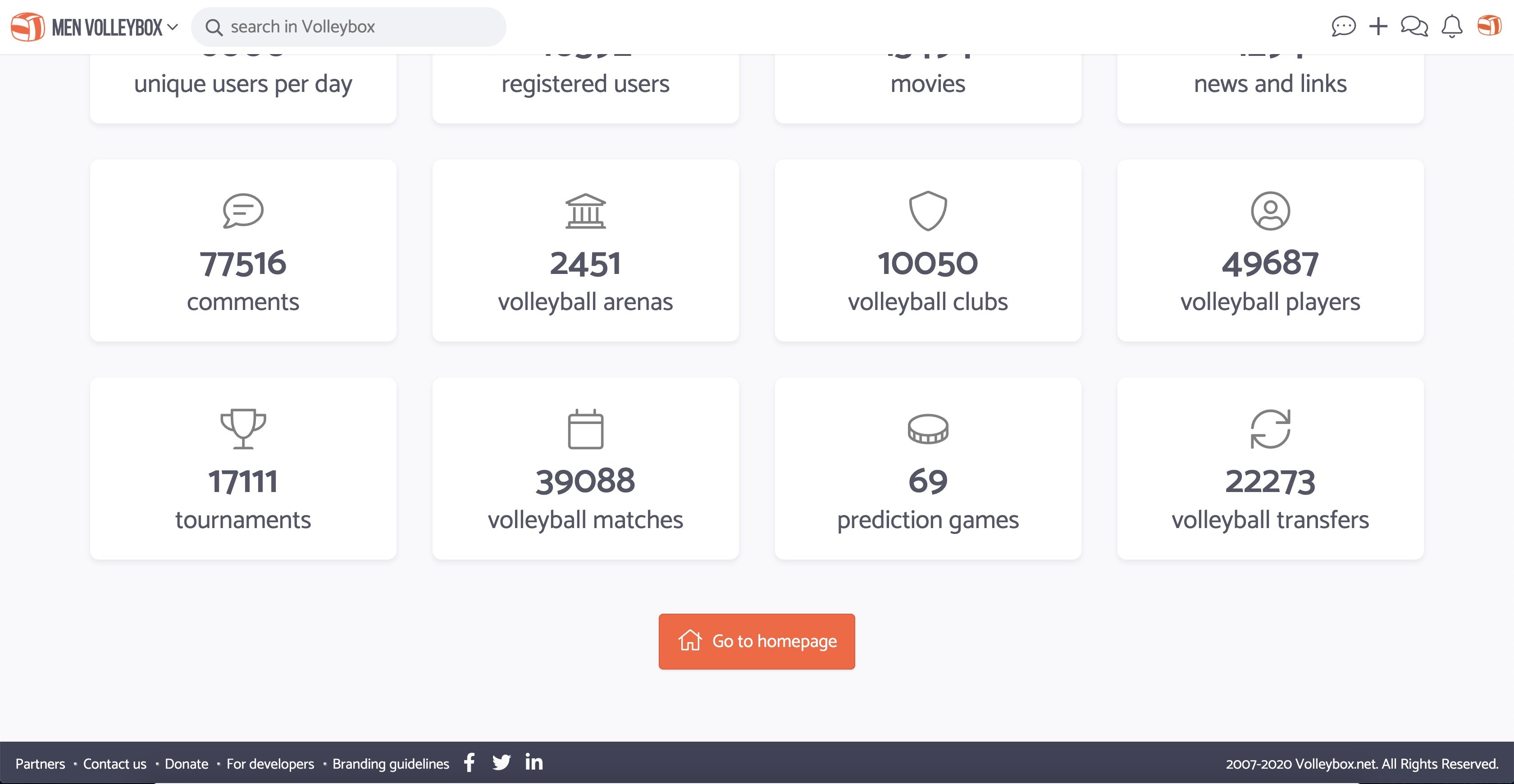Click the 'tournaments' label
This screenshot has width=1514, height=784.
(243, 520)
